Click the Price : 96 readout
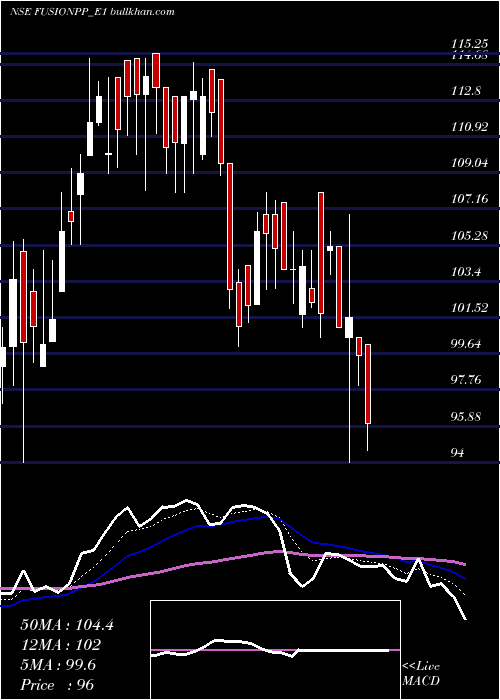This screenshot has width=500, height=700. coord(57,685)
